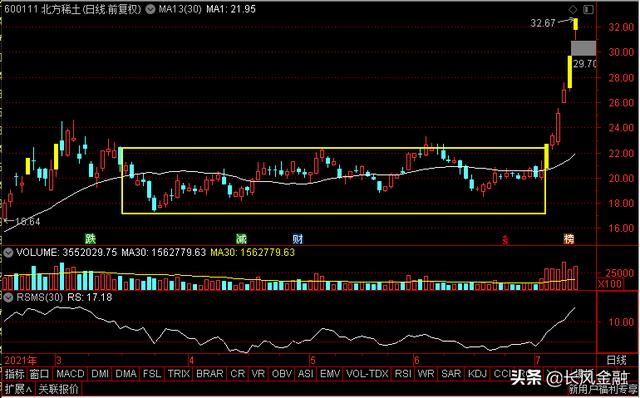This screenshot has height=398, width=640.
Task: Click the red $ marker on the chart
Action: coord(505,240)
